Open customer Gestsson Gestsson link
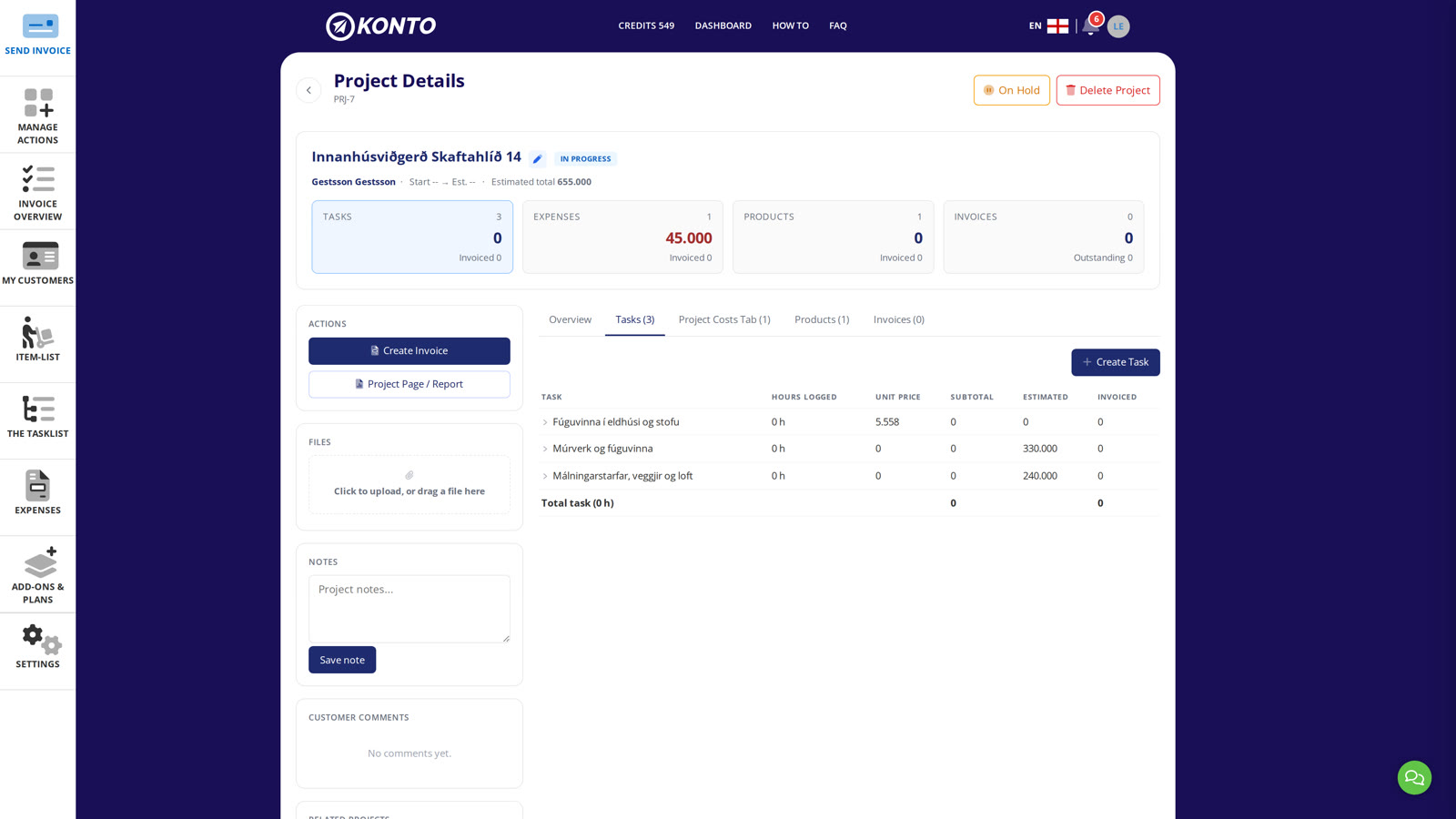 tap(353, 182)
